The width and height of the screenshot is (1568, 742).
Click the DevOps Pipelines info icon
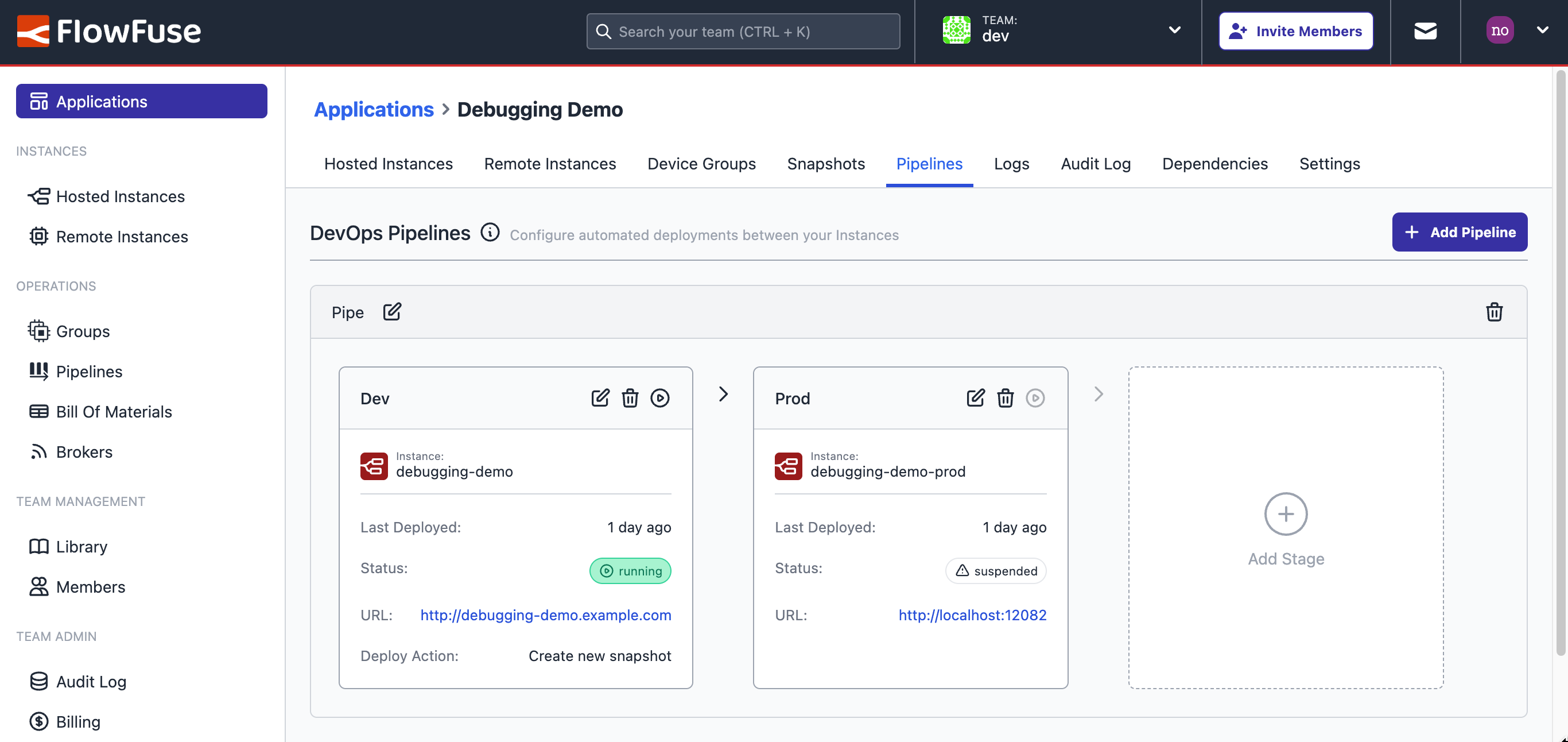pos(490,232)
